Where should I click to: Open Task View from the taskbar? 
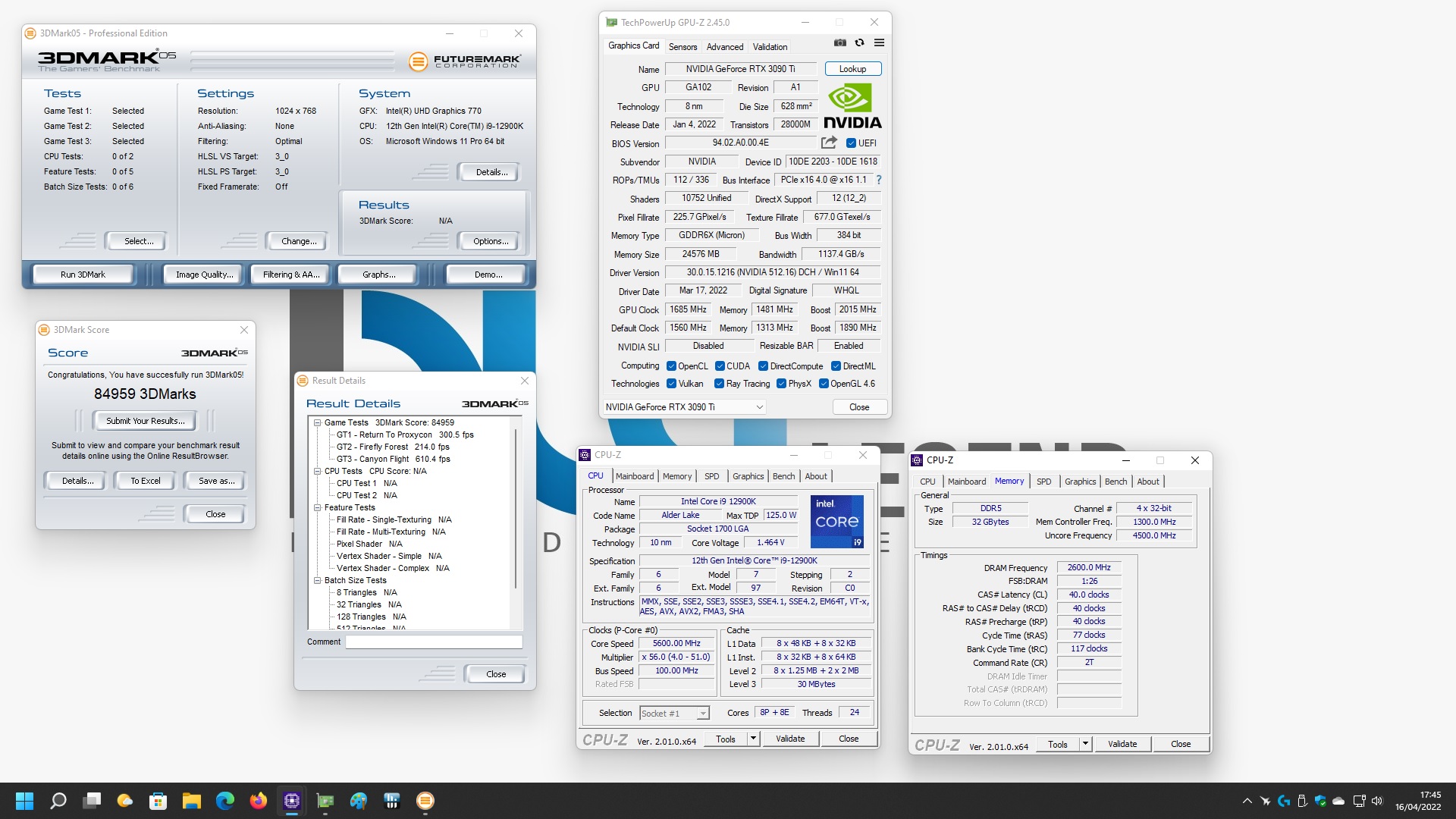[92, 801]
